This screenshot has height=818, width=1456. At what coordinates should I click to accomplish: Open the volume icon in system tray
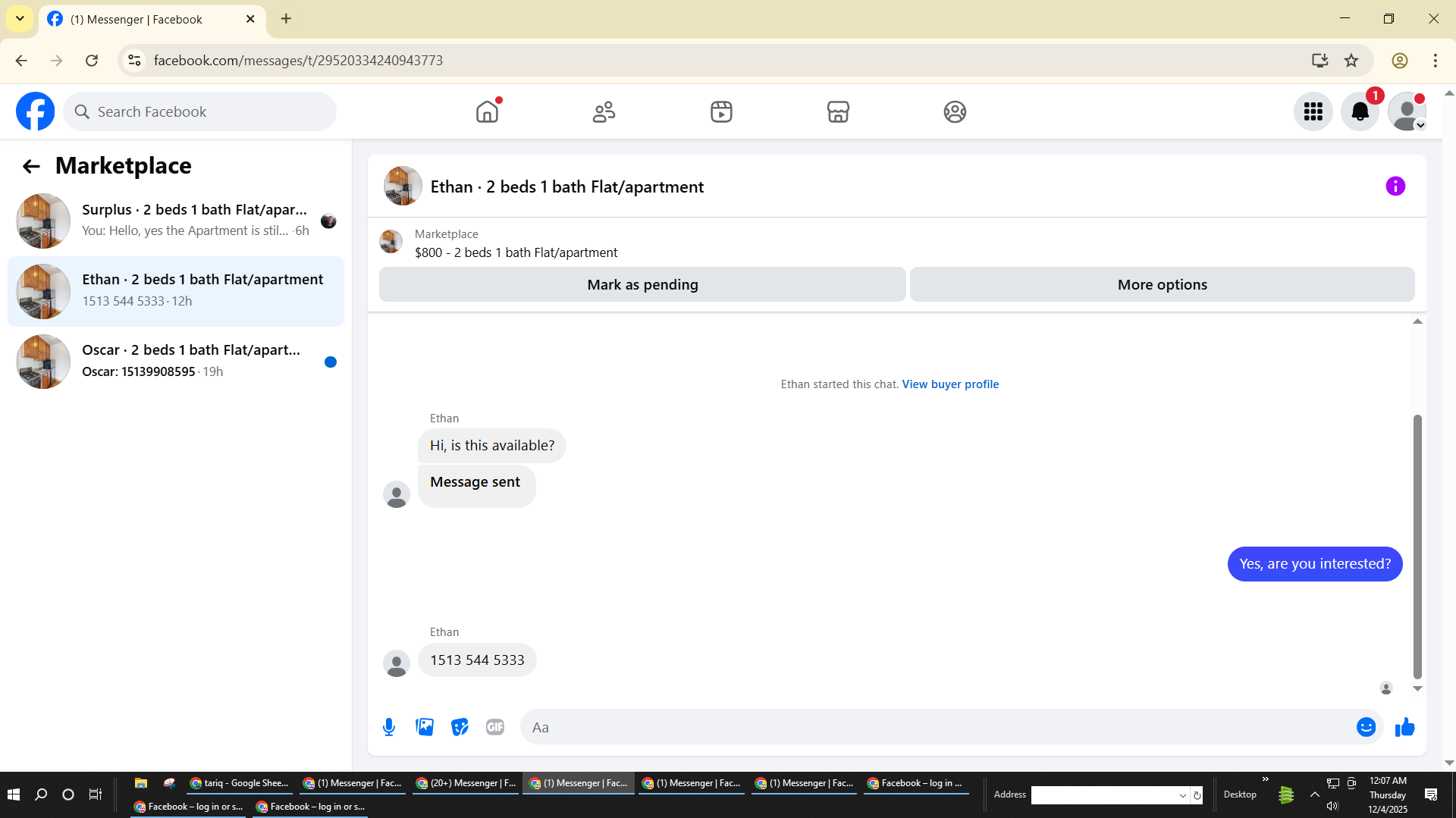1332,806
